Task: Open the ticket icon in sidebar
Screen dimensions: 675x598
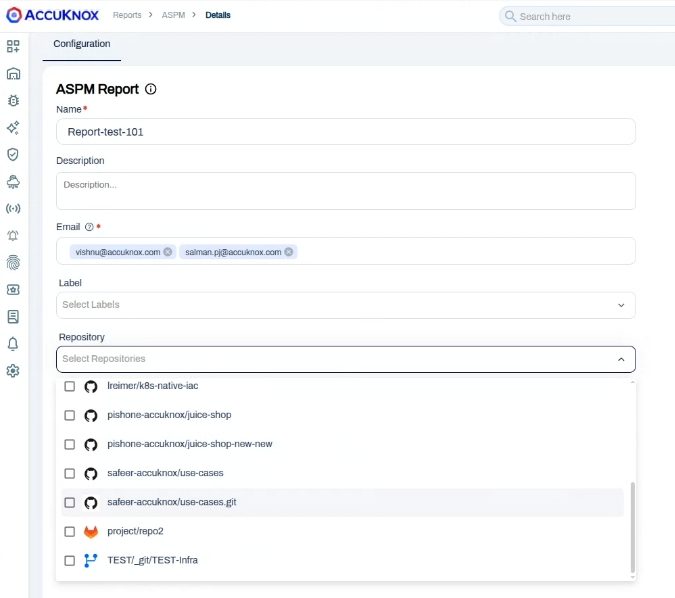Action: coord(13,290)
